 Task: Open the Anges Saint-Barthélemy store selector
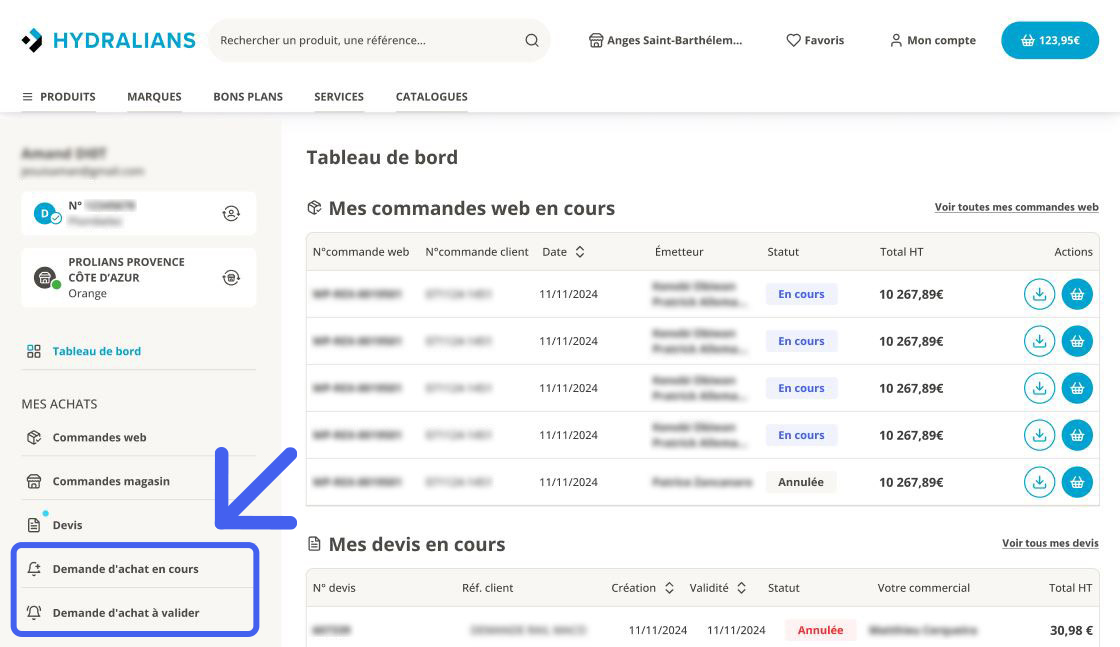click(665, 41)
